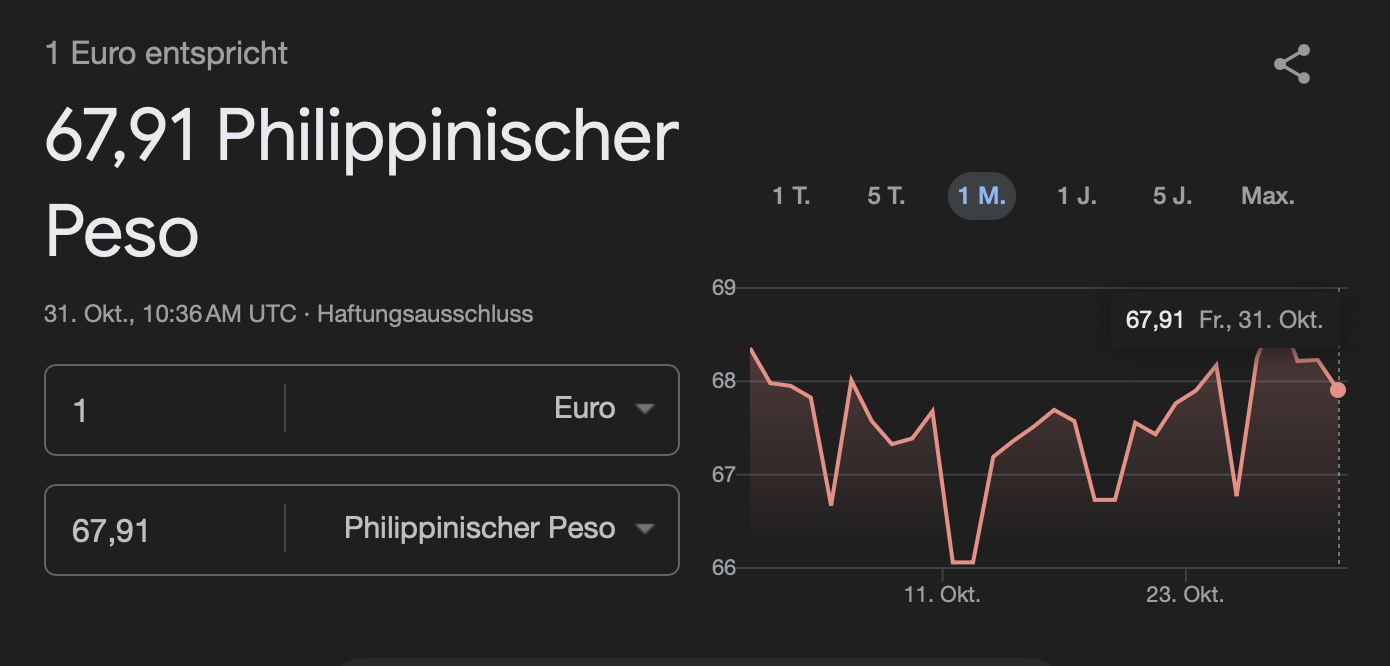Click the chart's current data point dot

pyautogui.click(x=1338, y=390)
